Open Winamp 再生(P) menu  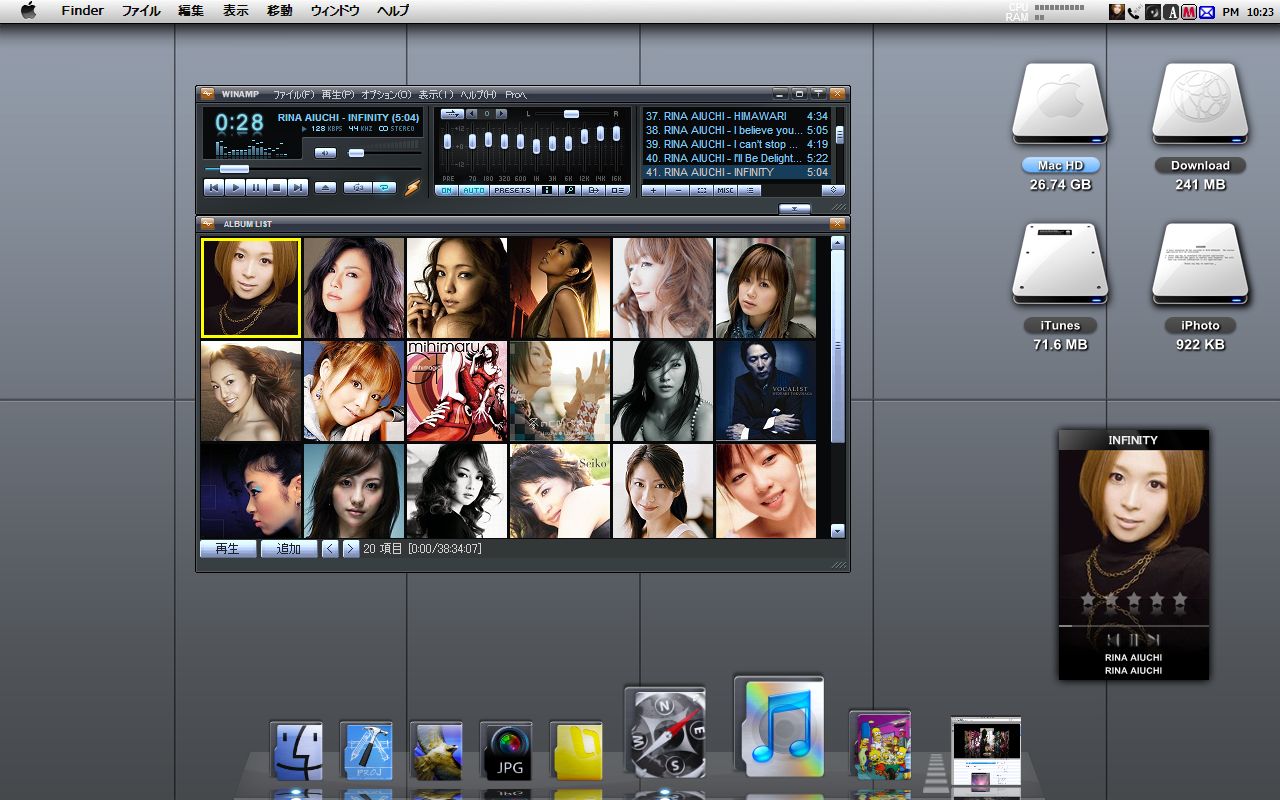338,94
